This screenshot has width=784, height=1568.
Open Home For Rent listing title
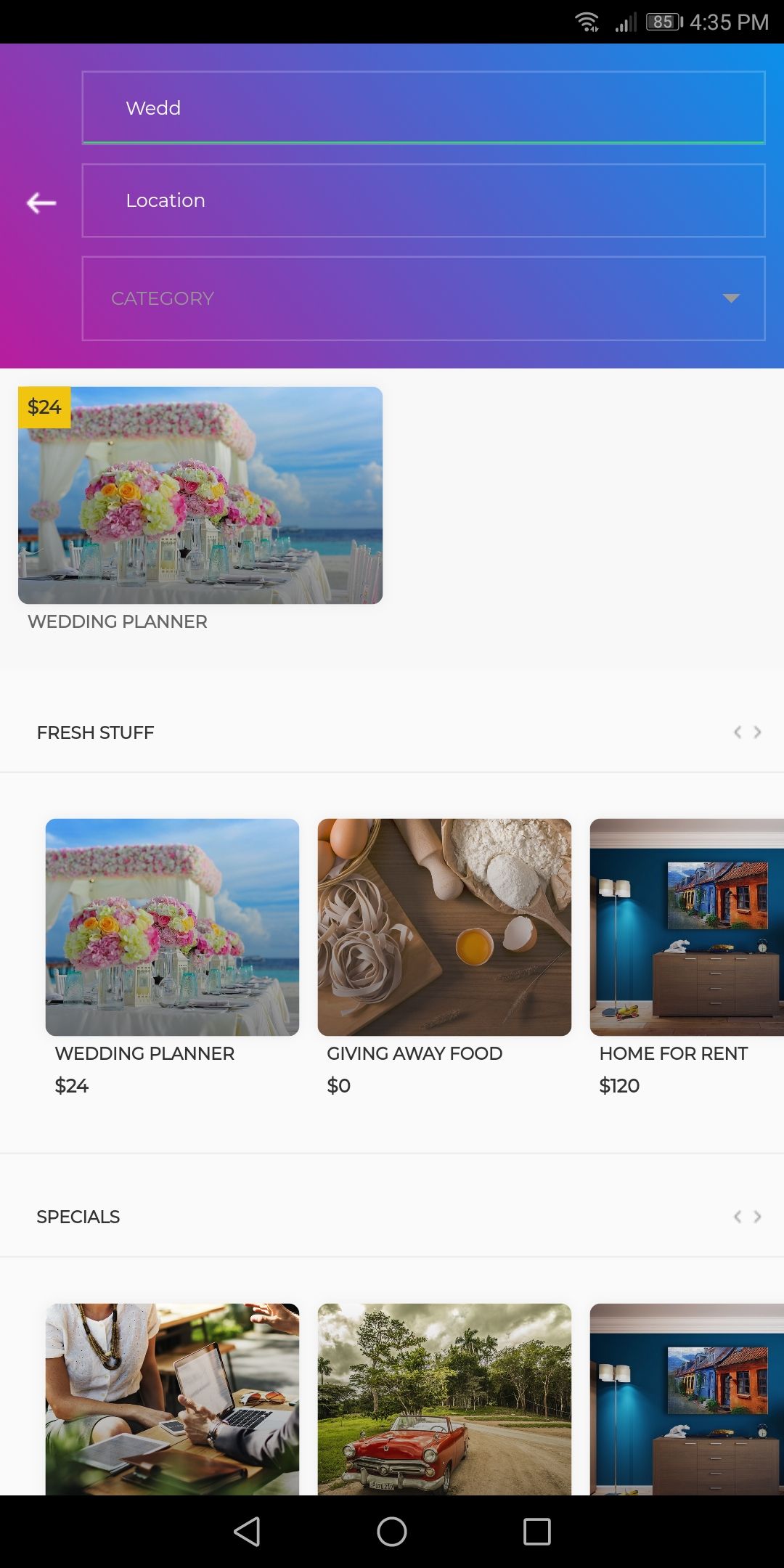point(673,1053)
